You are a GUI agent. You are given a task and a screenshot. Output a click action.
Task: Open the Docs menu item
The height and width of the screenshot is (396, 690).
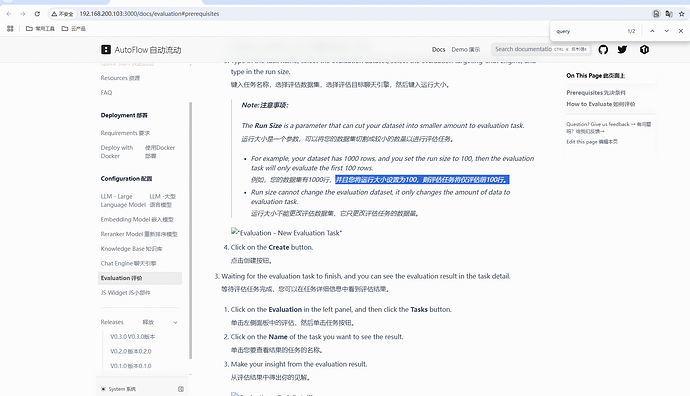tap(438, 49)
